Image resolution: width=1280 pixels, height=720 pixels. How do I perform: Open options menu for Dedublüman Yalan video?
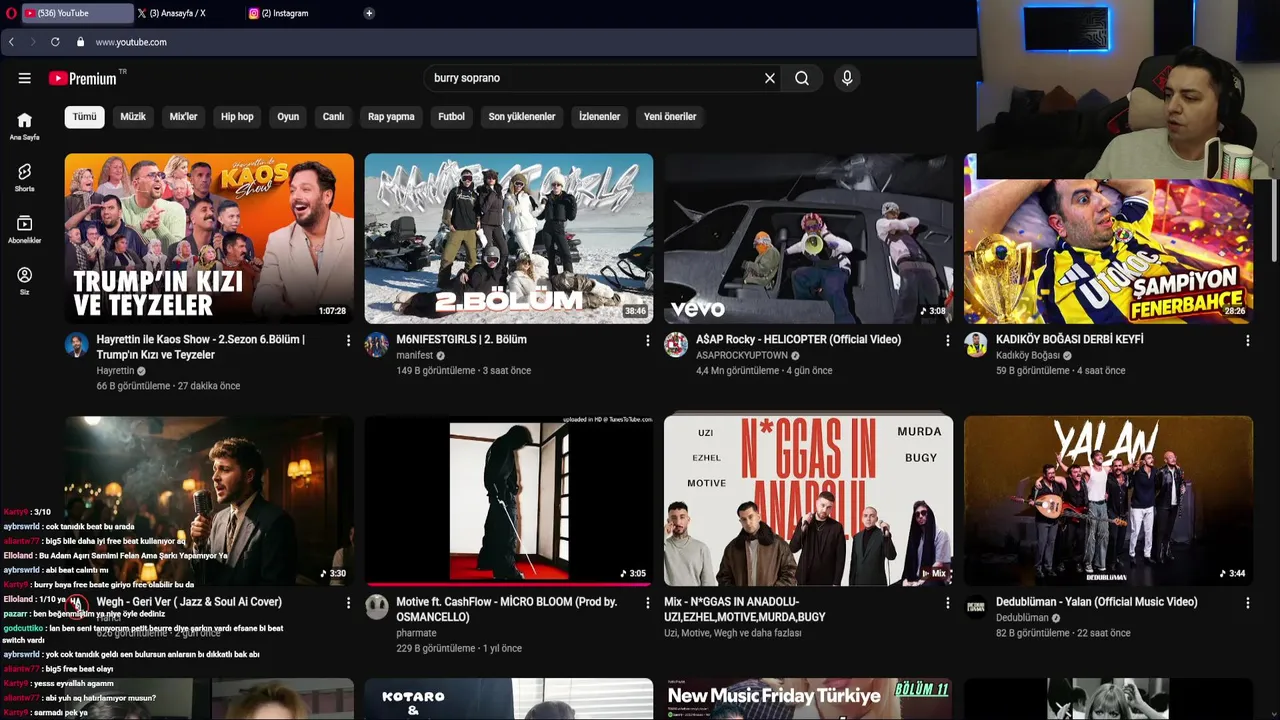pos(1247,603)
